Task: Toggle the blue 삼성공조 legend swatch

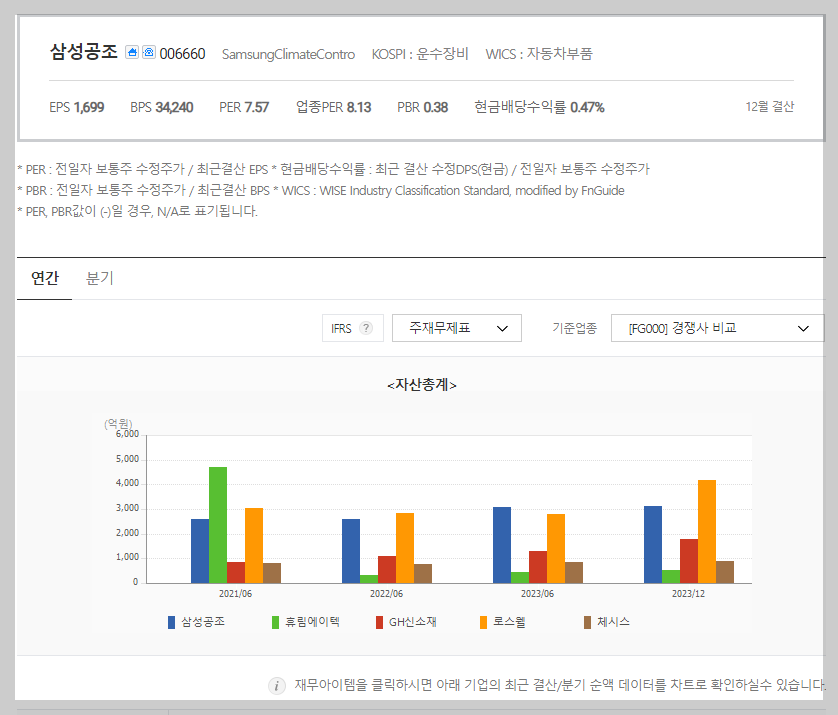Action: (172, 622)
